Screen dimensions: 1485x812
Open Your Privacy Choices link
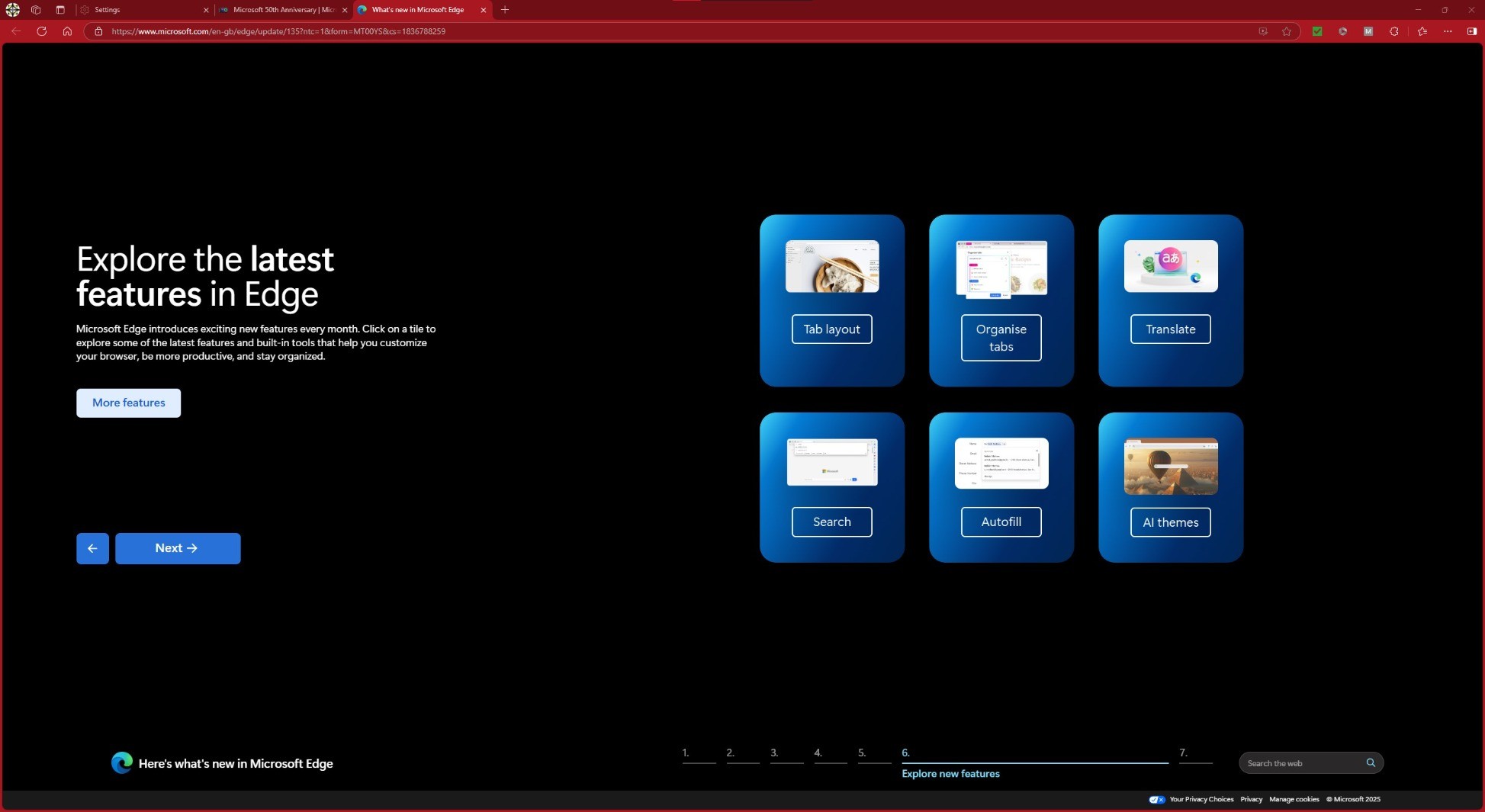1201,799
